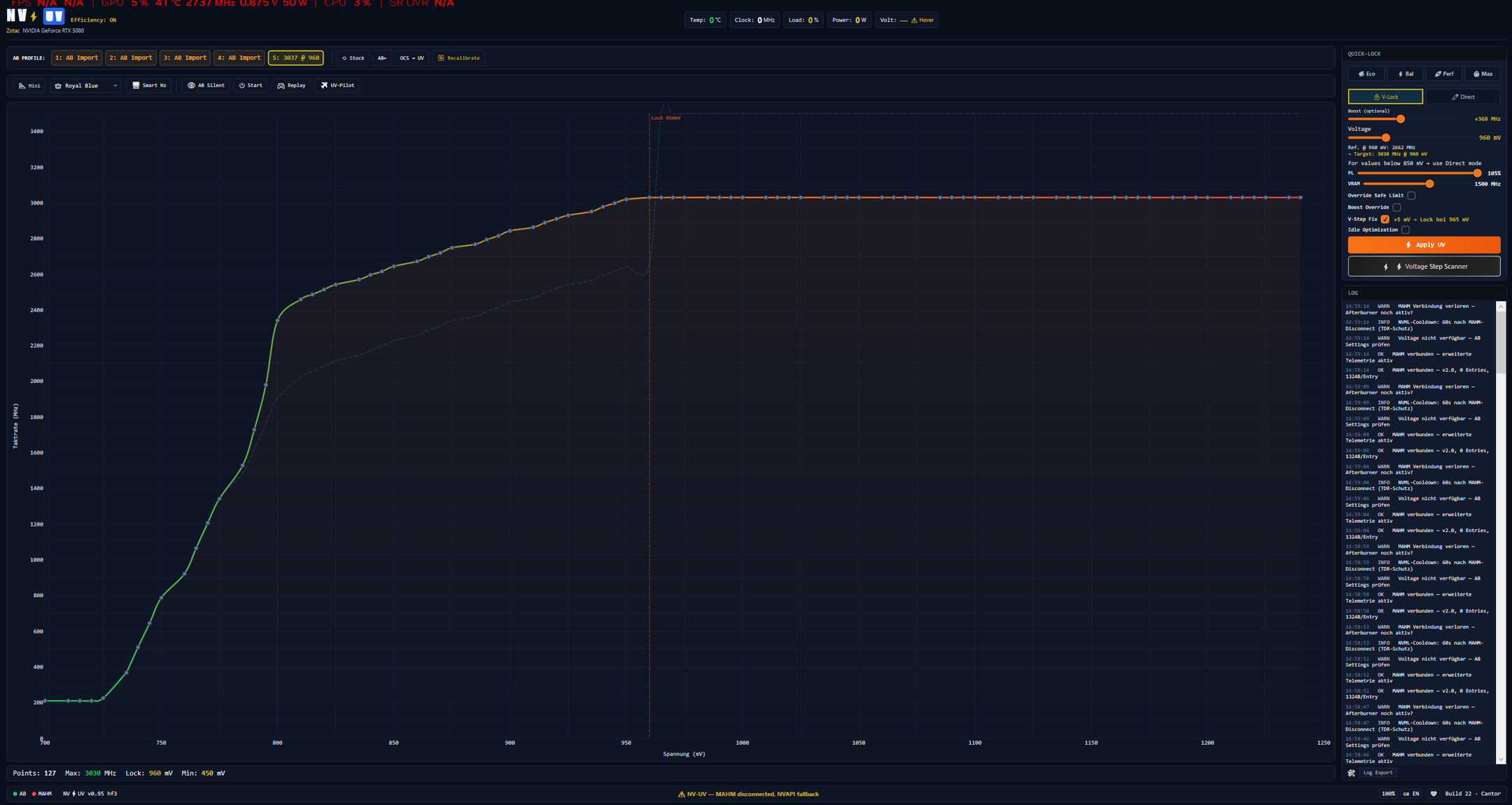This screenshot has width=1512, height=805.
Task: Click the scroll-down arrow of log
Action: [1501, 759]
